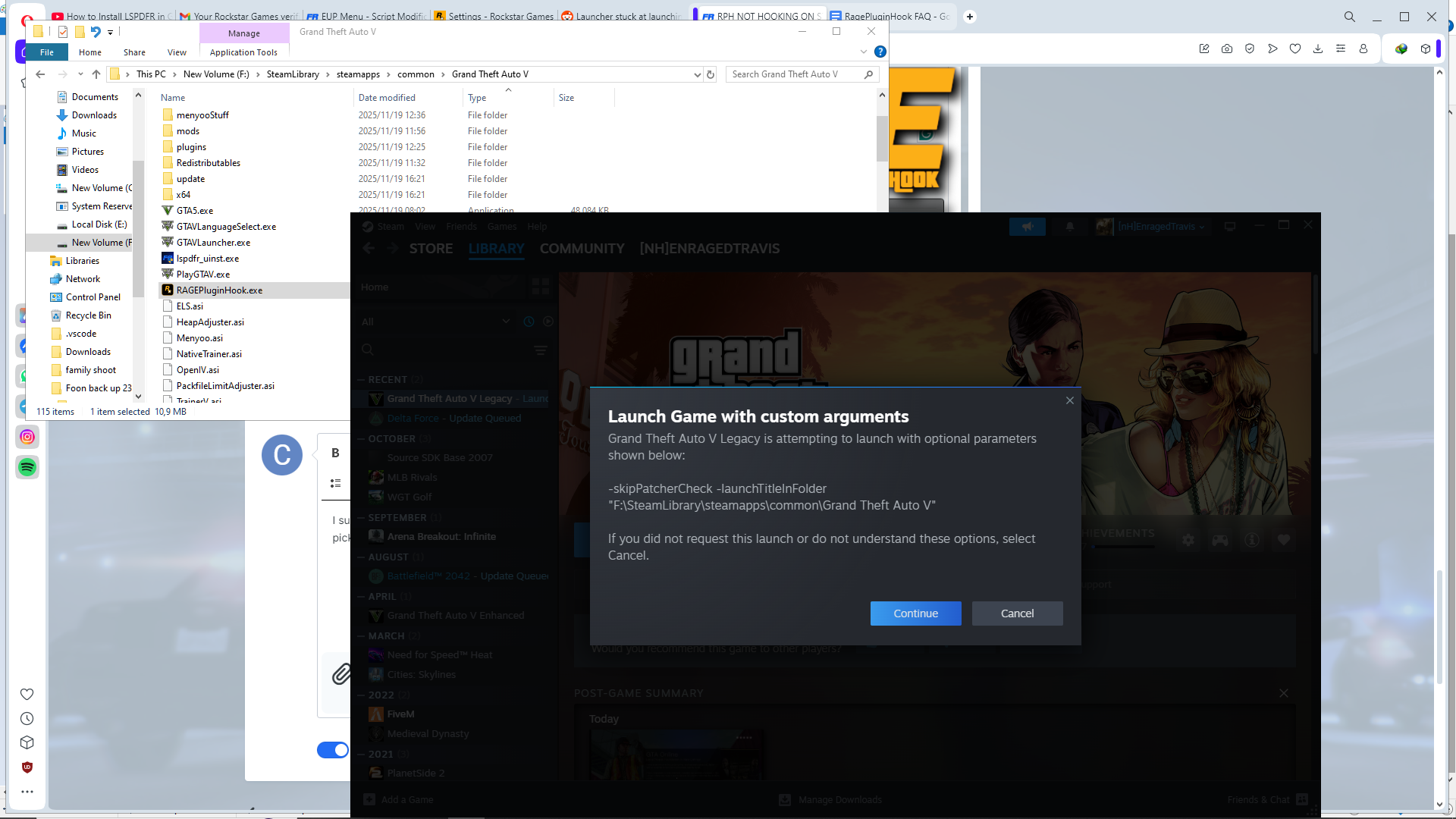The height and width of the screenshot is (819, 1456).
Task: Select the plugins folder in file list
Action: point(191,147)
